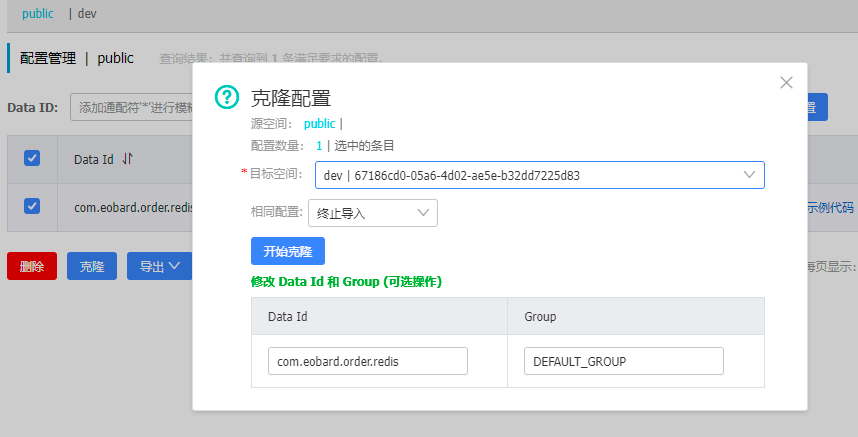Click the red 删除 button
Screen dimensions: 858x437
pos(32,266)
